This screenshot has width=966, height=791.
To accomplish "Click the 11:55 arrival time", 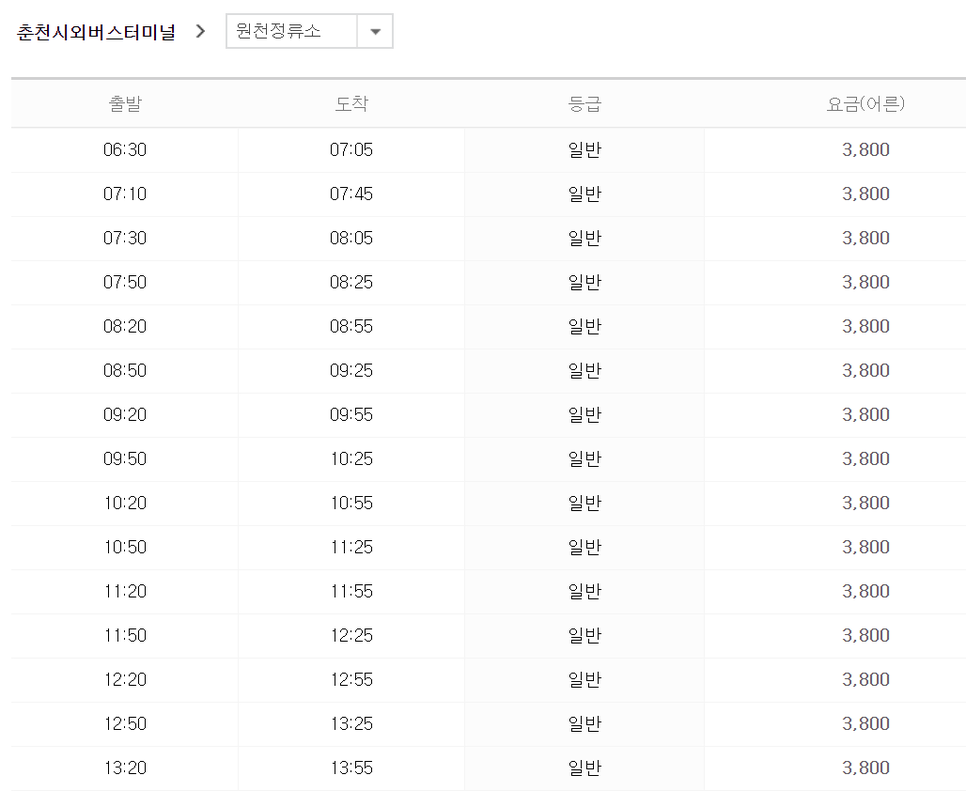I will 351,591.
